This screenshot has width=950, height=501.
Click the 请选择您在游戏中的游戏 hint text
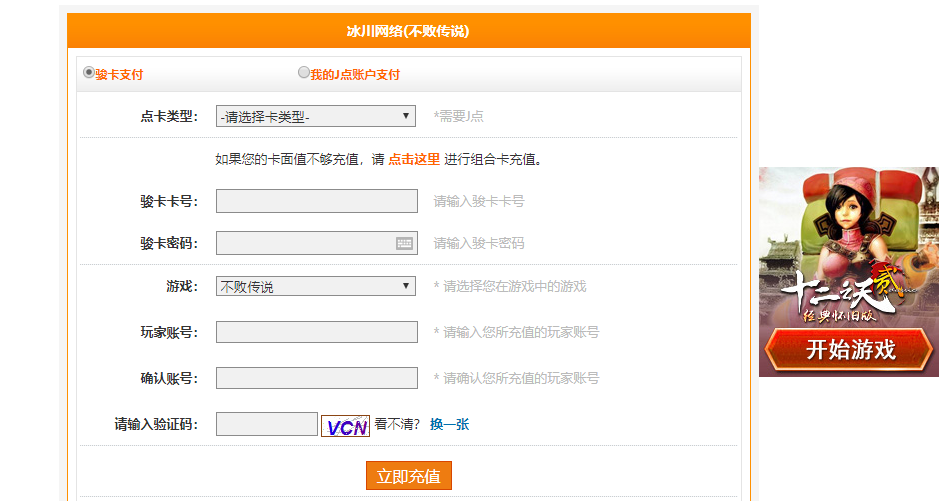coord(510,286)
